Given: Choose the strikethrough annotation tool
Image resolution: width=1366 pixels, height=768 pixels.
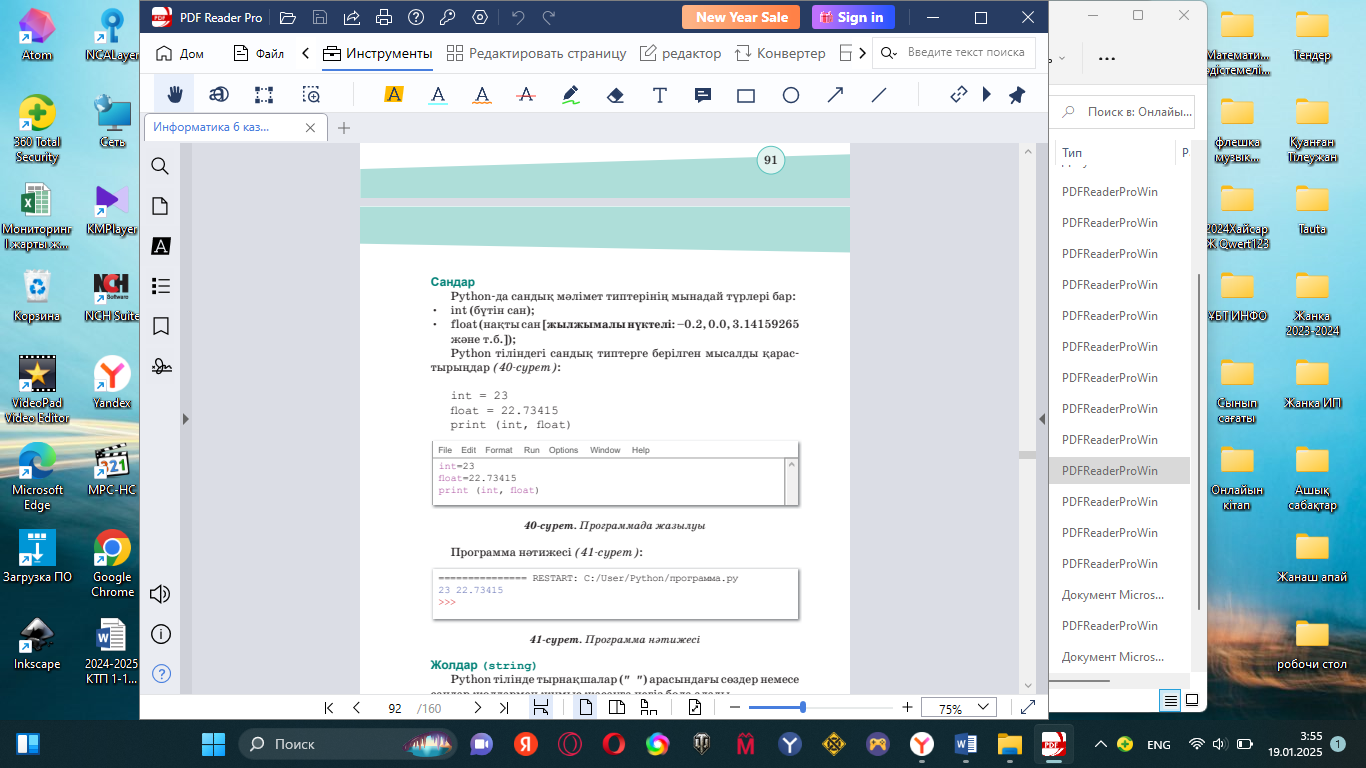Looking at the screenshot, I should click(x=526, y=95).
